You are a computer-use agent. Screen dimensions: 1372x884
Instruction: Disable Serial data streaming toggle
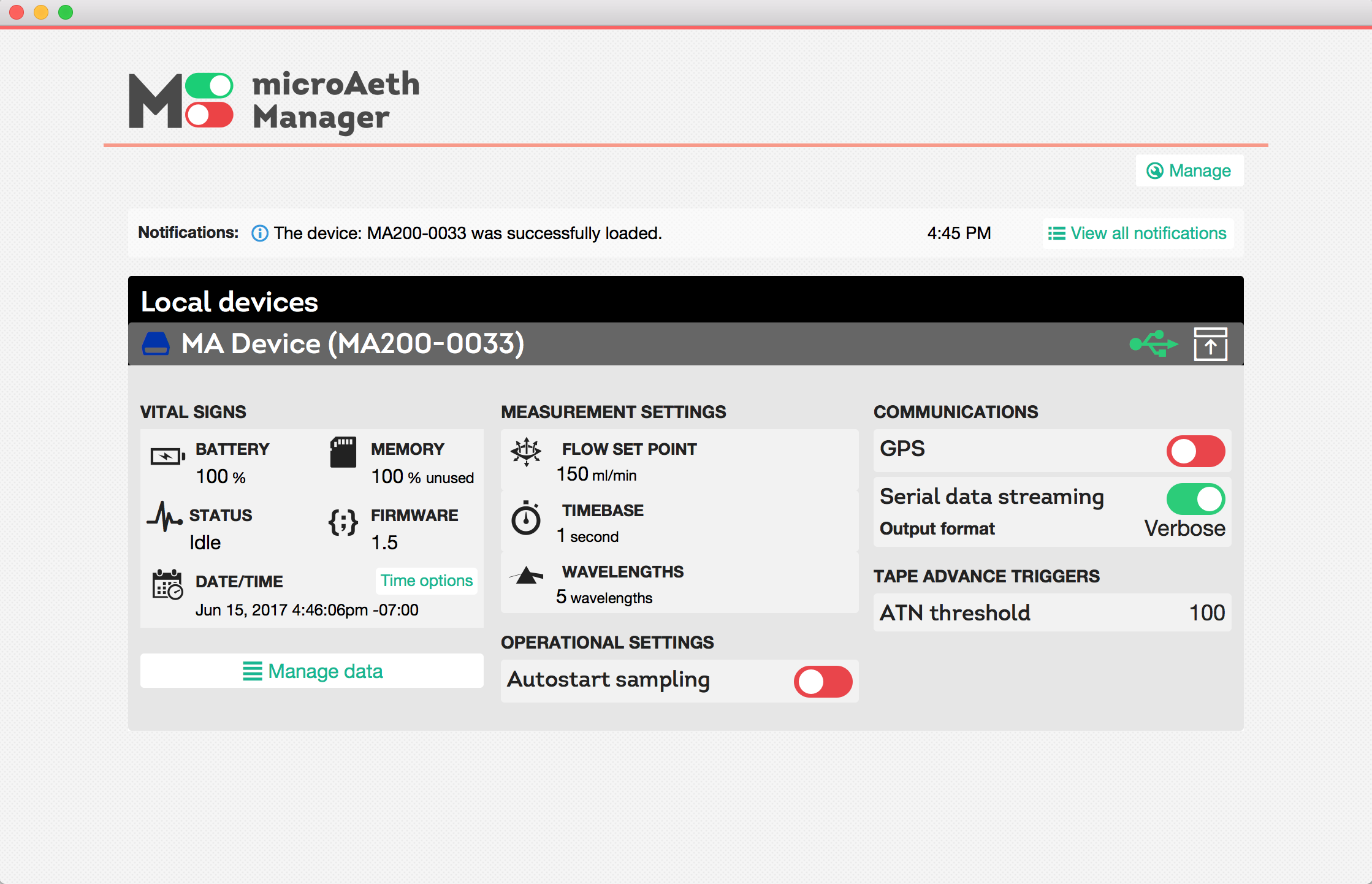pyautogui.click(x=1195, y=499)
